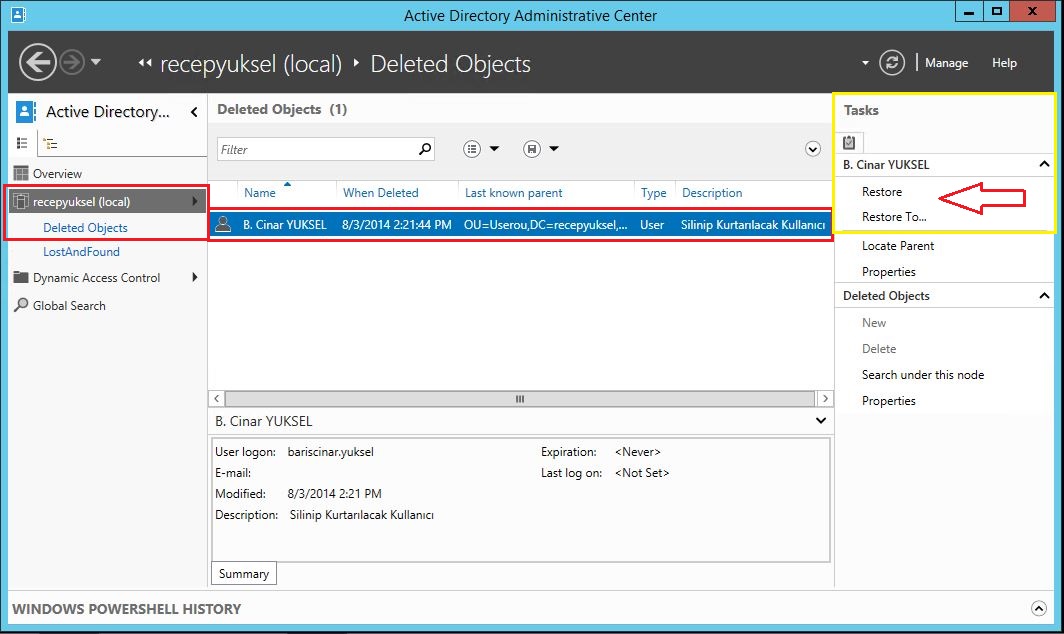This screenshot has height=634, width=1064.
Task: Open the Help menu
Action: (x=1004, y=63)
